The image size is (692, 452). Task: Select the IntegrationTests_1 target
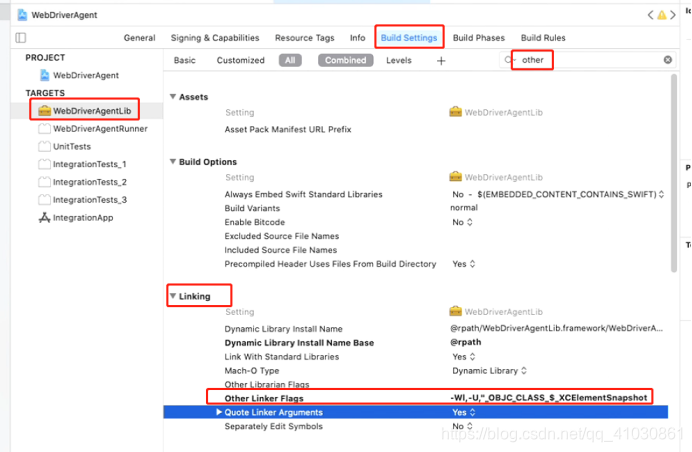(x=83, y=164)
